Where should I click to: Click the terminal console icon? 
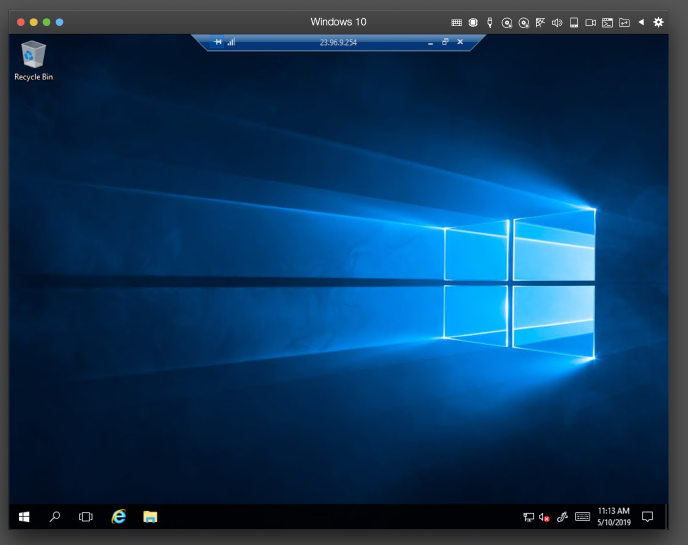pyautogui.click(x=607, y=22)
